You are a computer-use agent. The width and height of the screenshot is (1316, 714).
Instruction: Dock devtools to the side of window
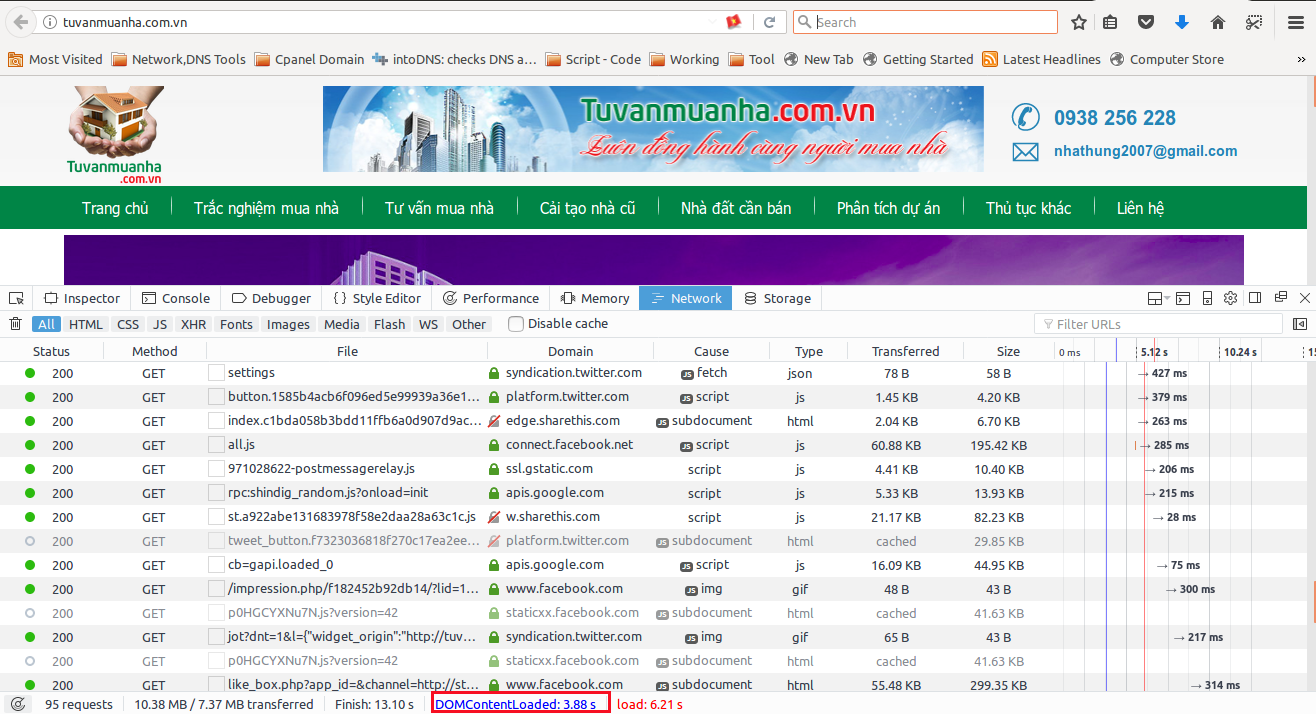(1257, 298)
